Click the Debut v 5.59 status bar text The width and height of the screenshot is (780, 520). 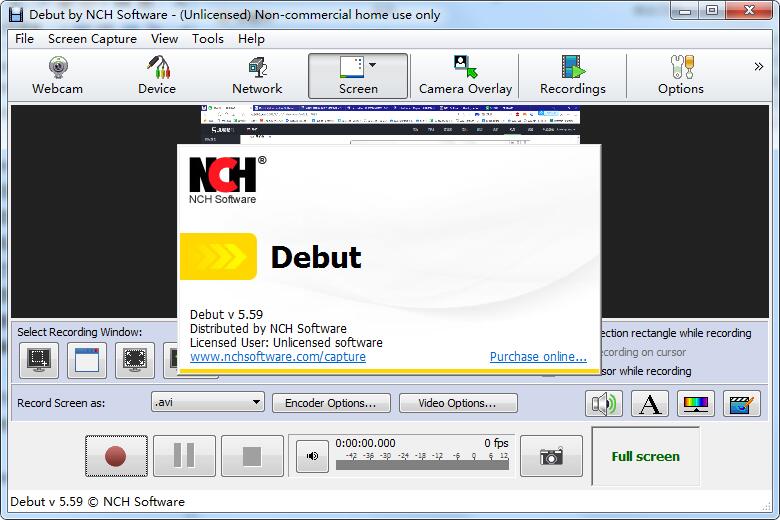pyautogui.click(x=98, y=502)
